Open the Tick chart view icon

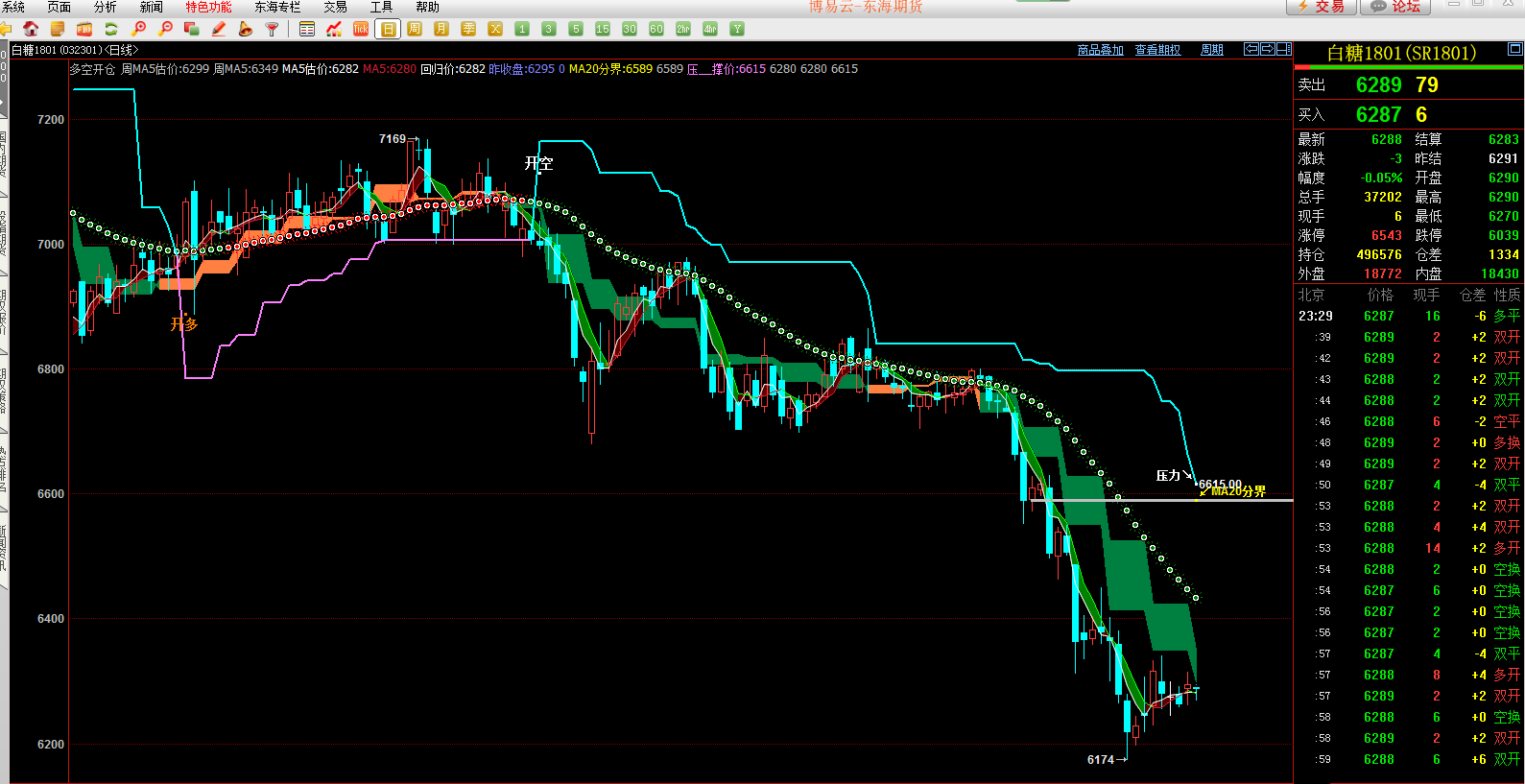pos(361,29)
